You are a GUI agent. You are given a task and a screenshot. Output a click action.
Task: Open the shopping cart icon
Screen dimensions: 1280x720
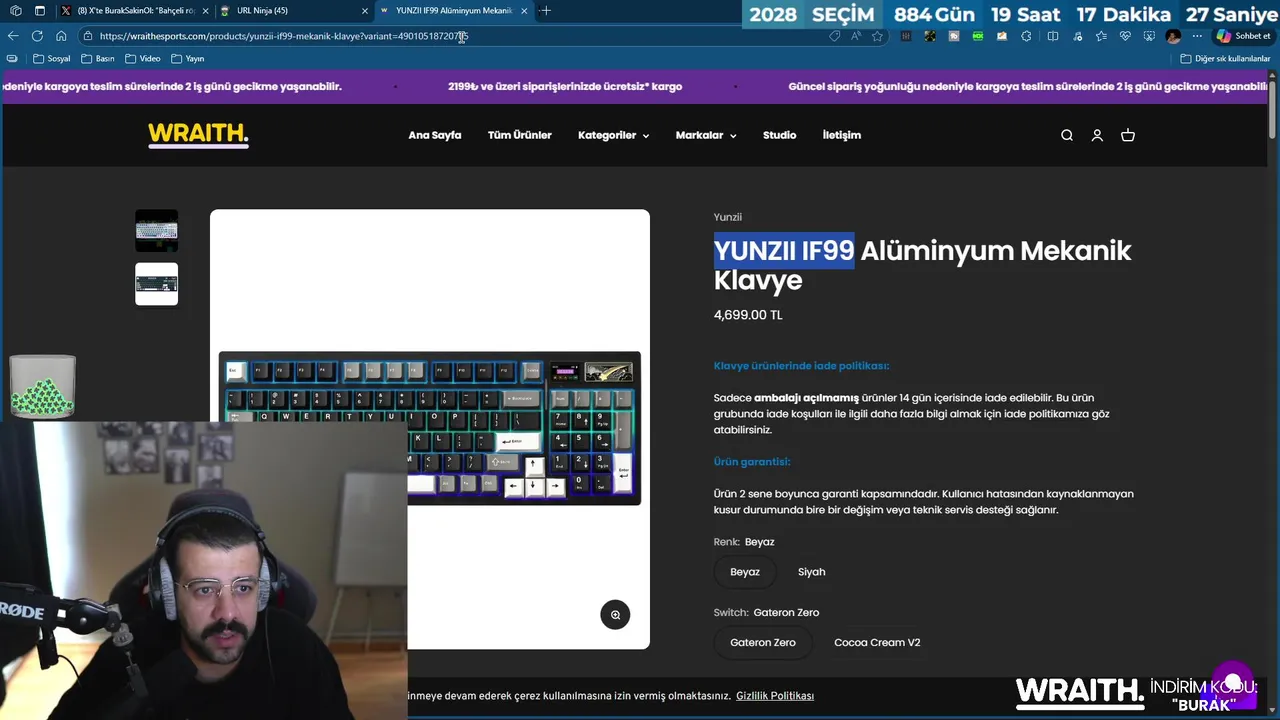click(1128, 135)
